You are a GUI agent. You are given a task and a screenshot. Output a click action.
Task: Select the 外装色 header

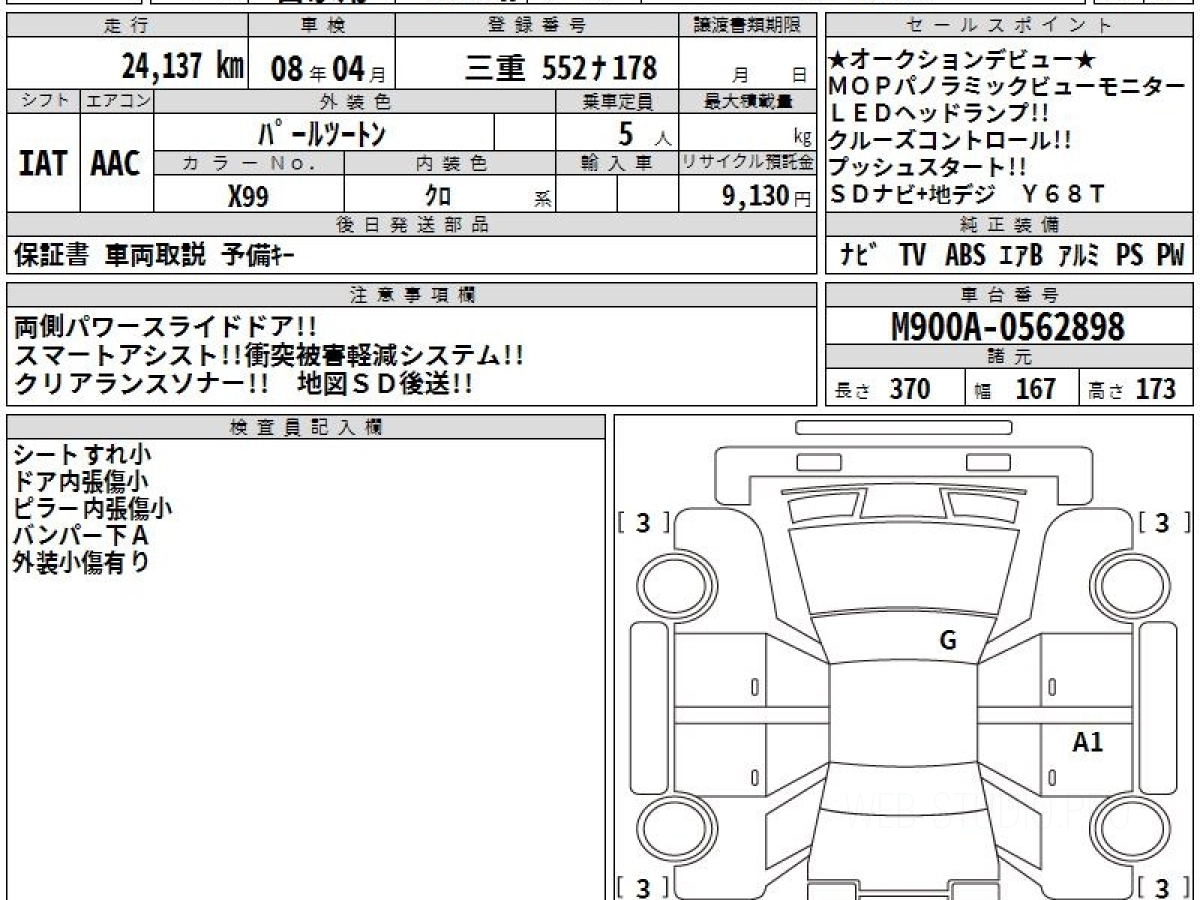pos(355,101)
